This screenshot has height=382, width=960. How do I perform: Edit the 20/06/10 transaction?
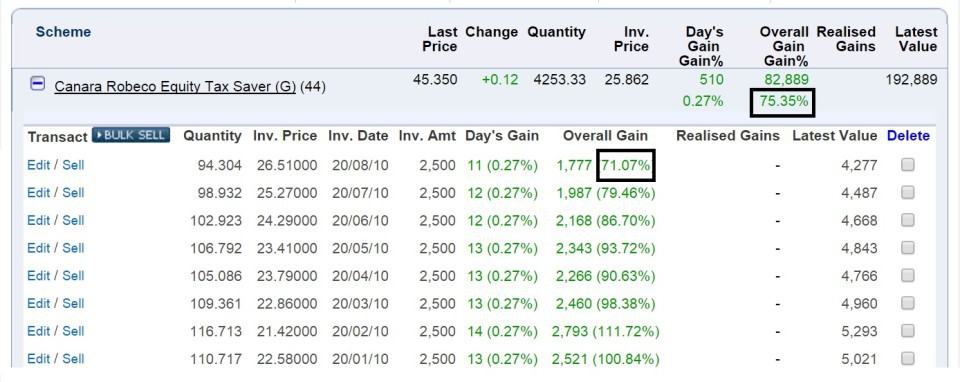tap(39, 220)
